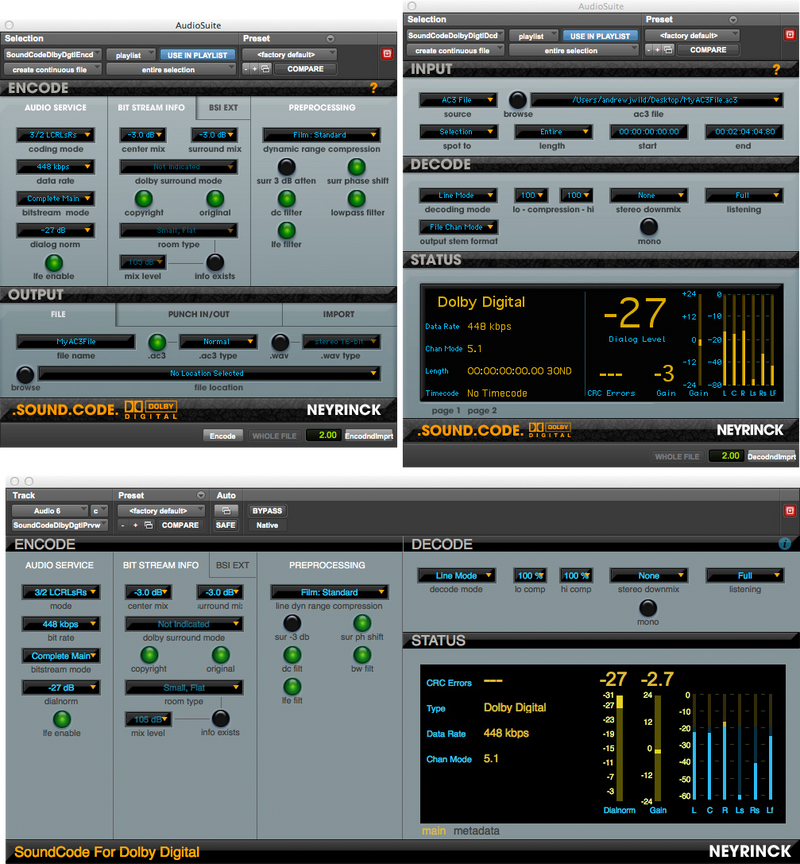Image resolution: width=800 pixels, height=864 pixels.
Task: Toggle the lfe filter in the top Encode window
Action: click(287, 230)
